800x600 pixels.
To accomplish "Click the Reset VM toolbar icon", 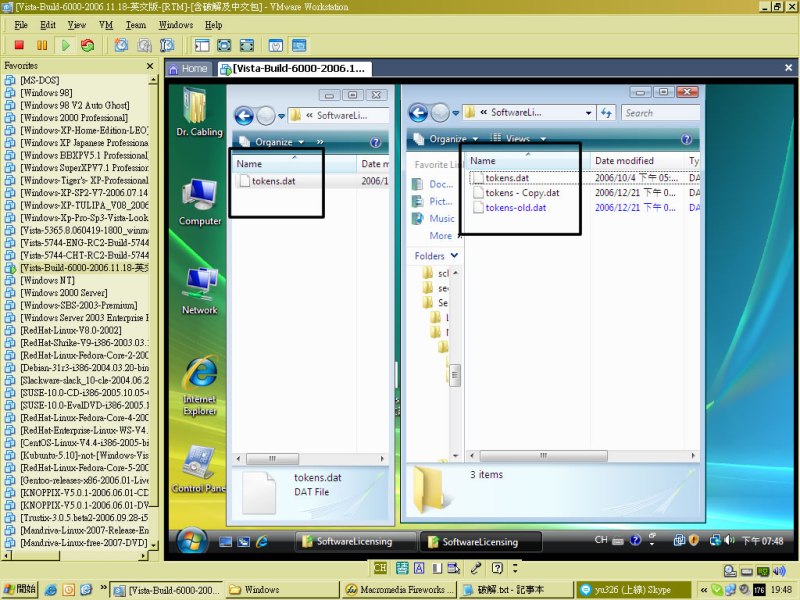I will click(88, 45).
